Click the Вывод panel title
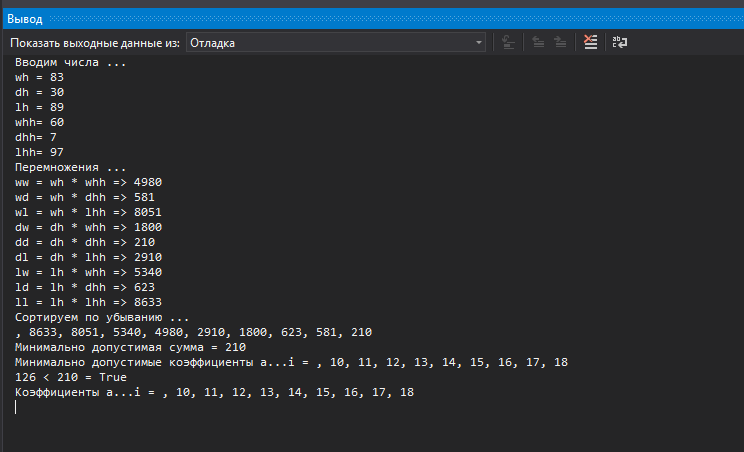Image resolution: width=744 pixels, height=452 pixels. [25, 19]
